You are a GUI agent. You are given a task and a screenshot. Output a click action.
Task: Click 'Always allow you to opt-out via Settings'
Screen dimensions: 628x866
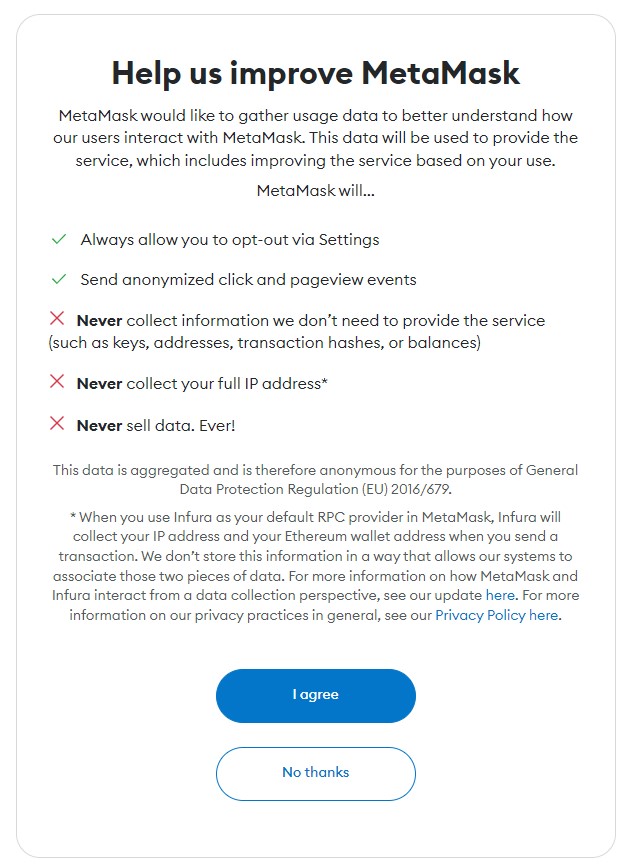[230, 240]
